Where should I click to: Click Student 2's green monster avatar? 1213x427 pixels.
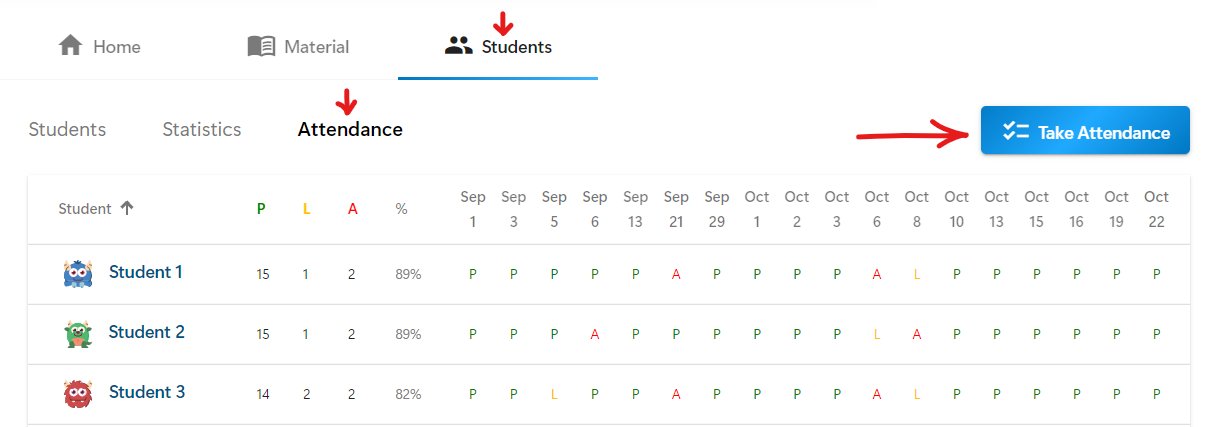[x=78, y=333]
